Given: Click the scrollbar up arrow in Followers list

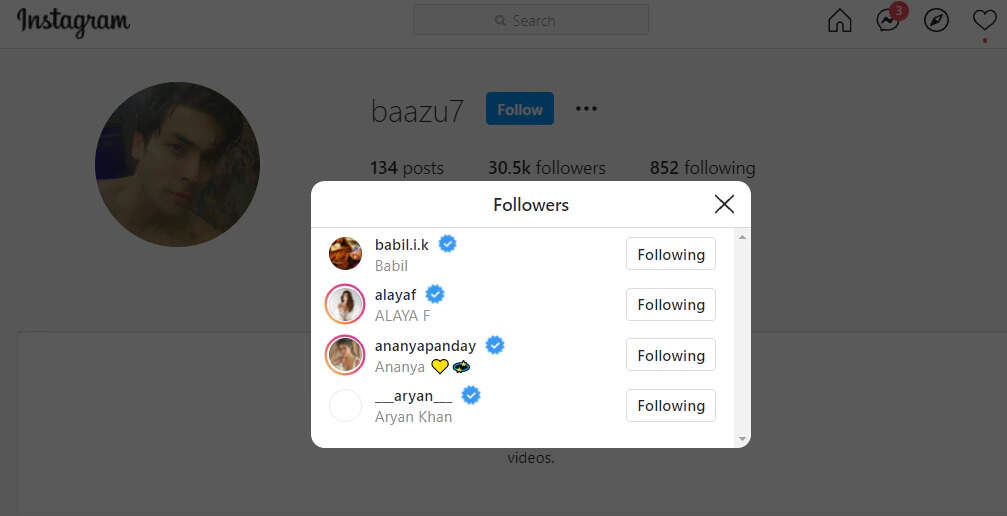Looking at the screenshot, I should (x=742, y=237).
